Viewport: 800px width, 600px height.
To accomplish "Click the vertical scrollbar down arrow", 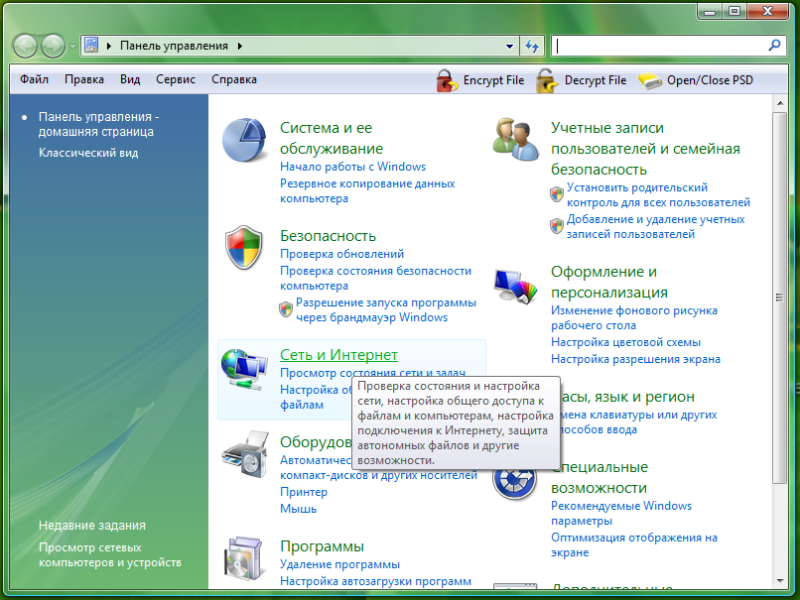I will [780, 581].
